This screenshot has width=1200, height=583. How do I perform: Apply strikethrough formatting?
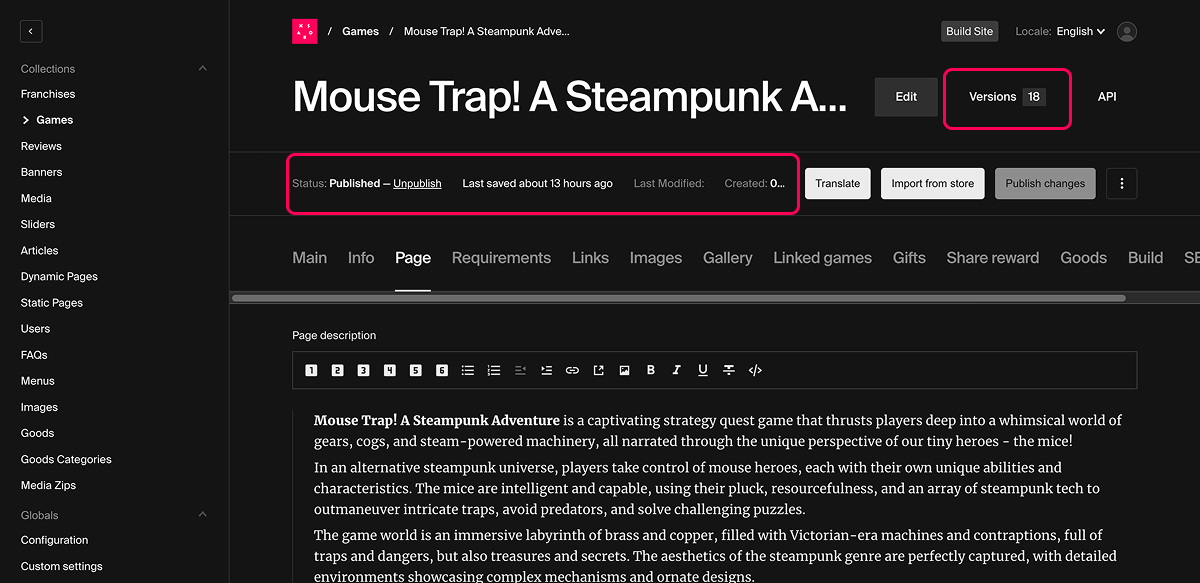point(729,370)
